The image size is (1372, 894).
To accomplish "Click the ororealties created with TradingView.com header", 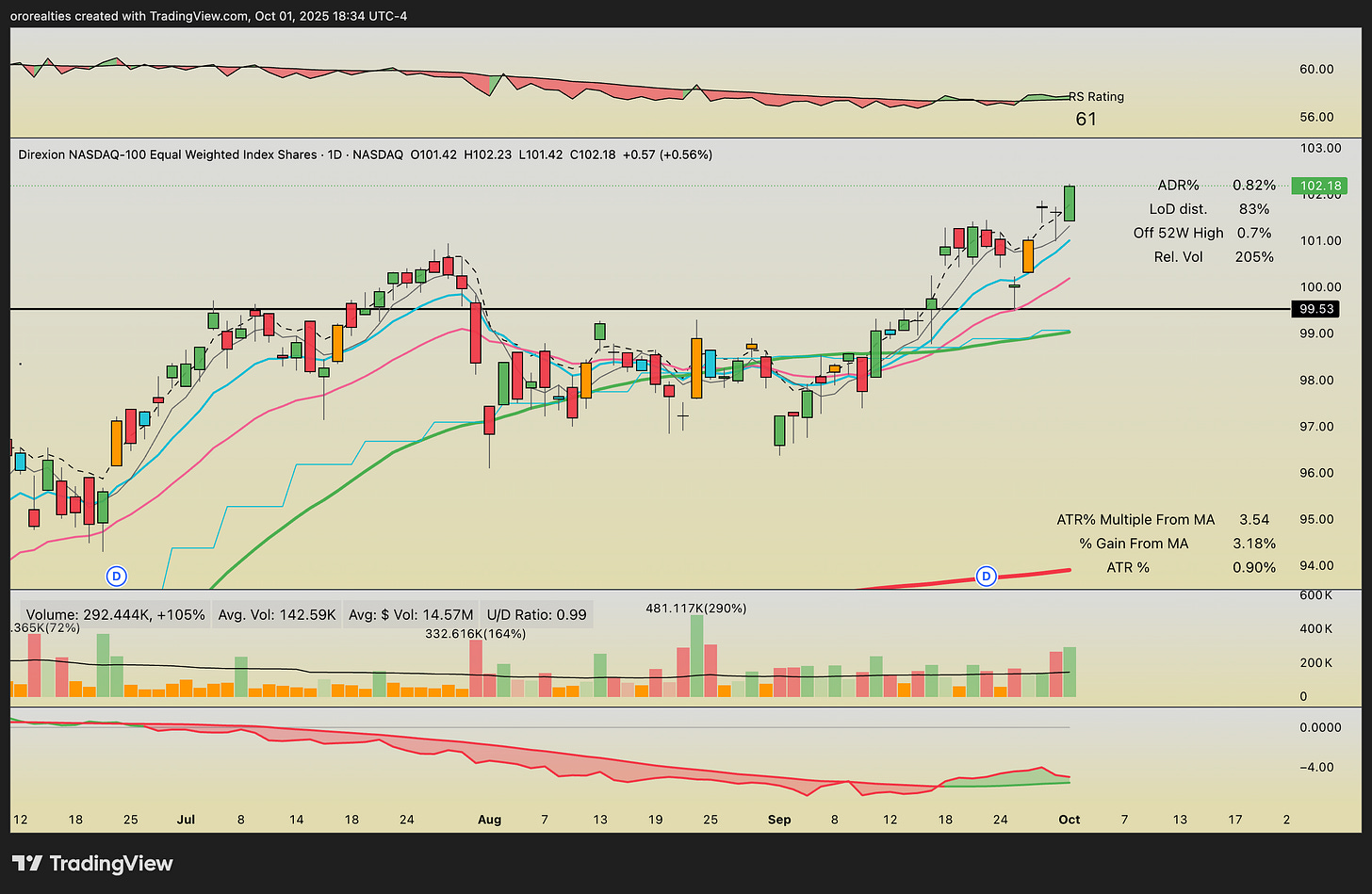I will 210,16.
